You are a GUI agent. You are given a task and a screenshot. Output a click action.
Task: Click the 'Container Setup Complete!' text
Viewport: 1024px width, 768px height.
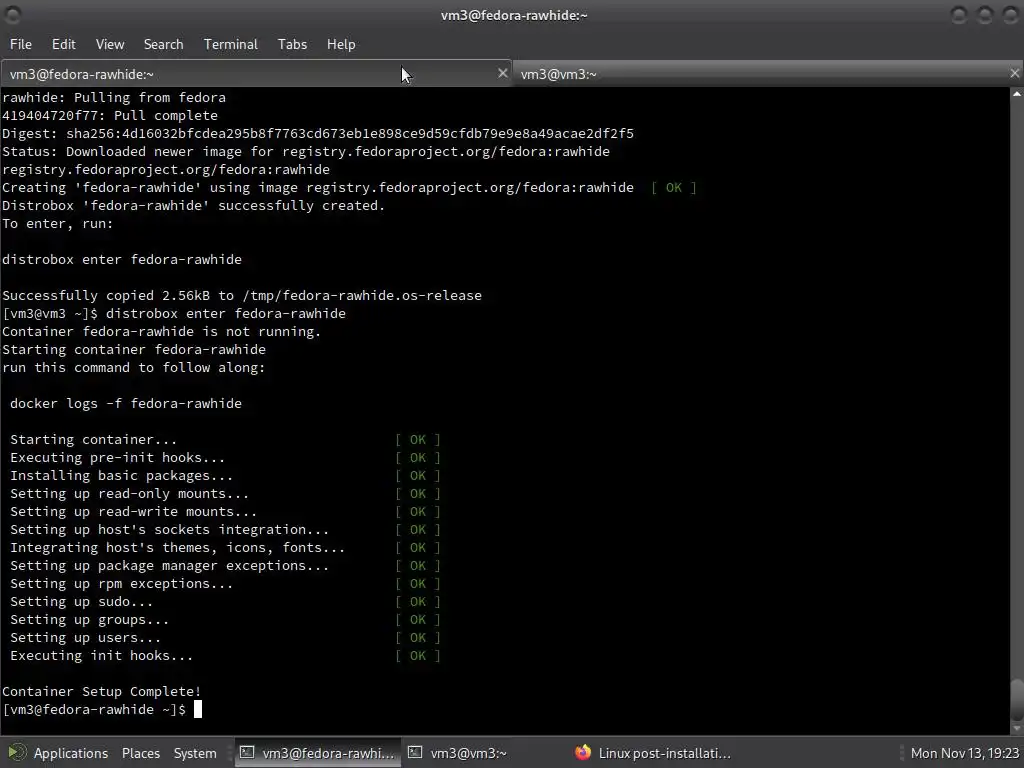(101, 691)
